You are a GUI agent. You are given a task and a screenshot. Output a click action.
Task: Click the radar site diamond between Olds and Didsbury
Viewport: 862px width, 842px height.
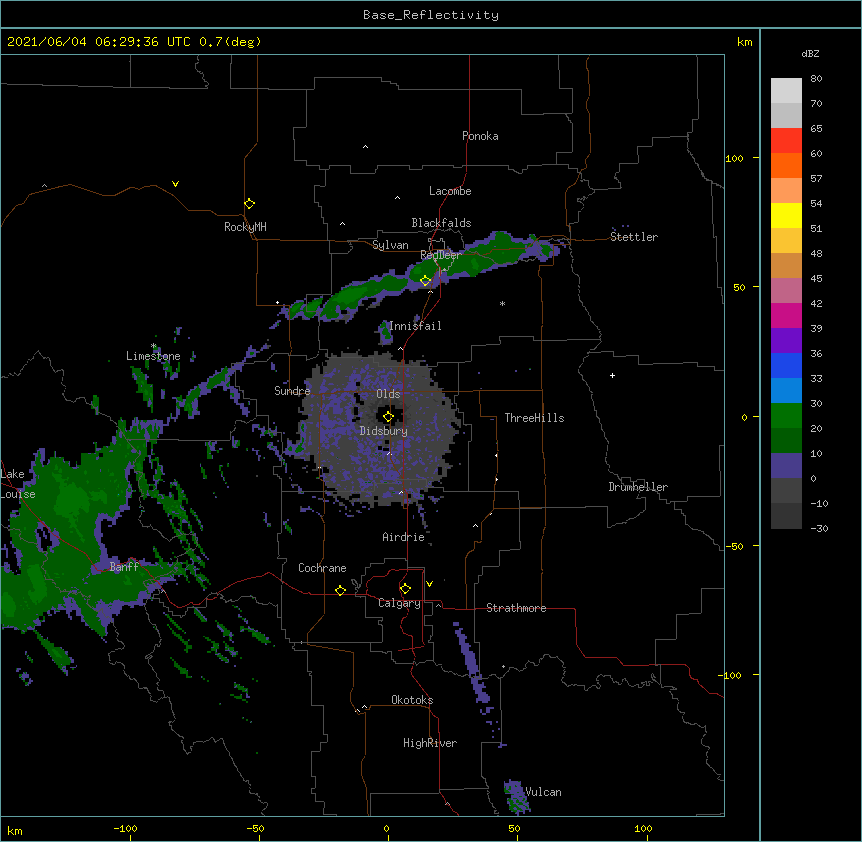pyautogui.click(x=388, y=417)
